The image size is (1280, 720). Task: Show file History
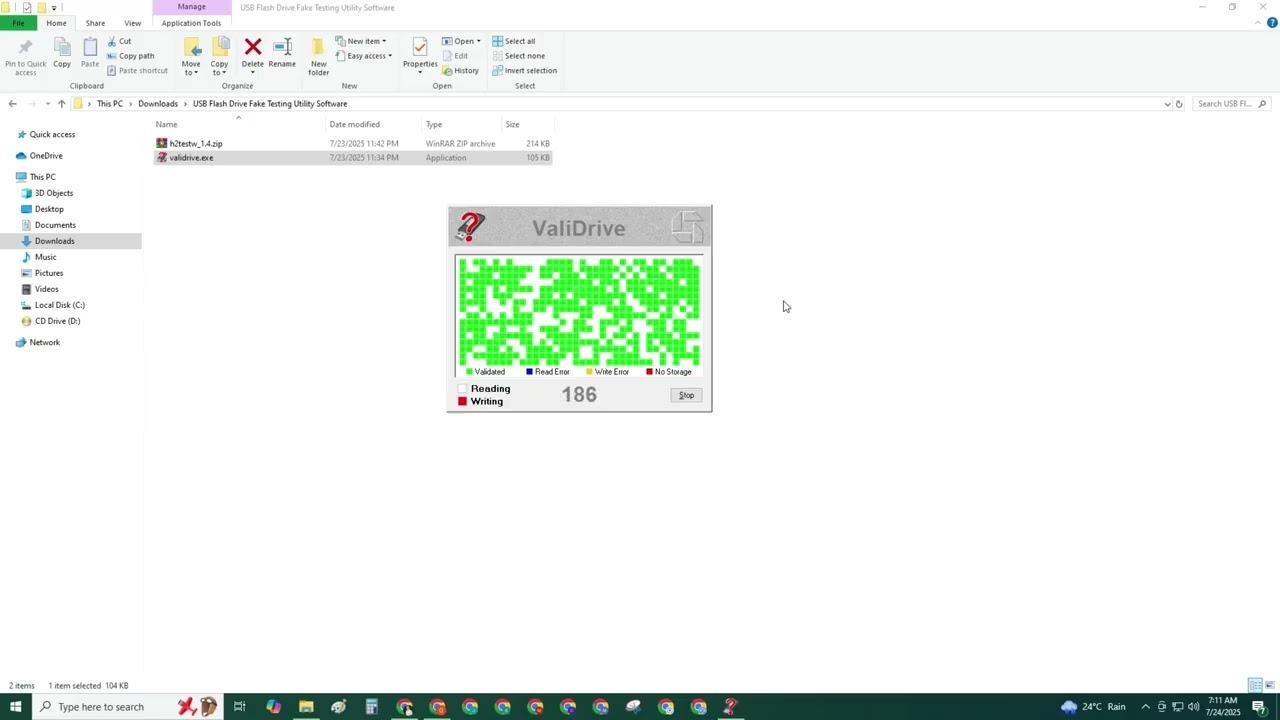point(461,71)
